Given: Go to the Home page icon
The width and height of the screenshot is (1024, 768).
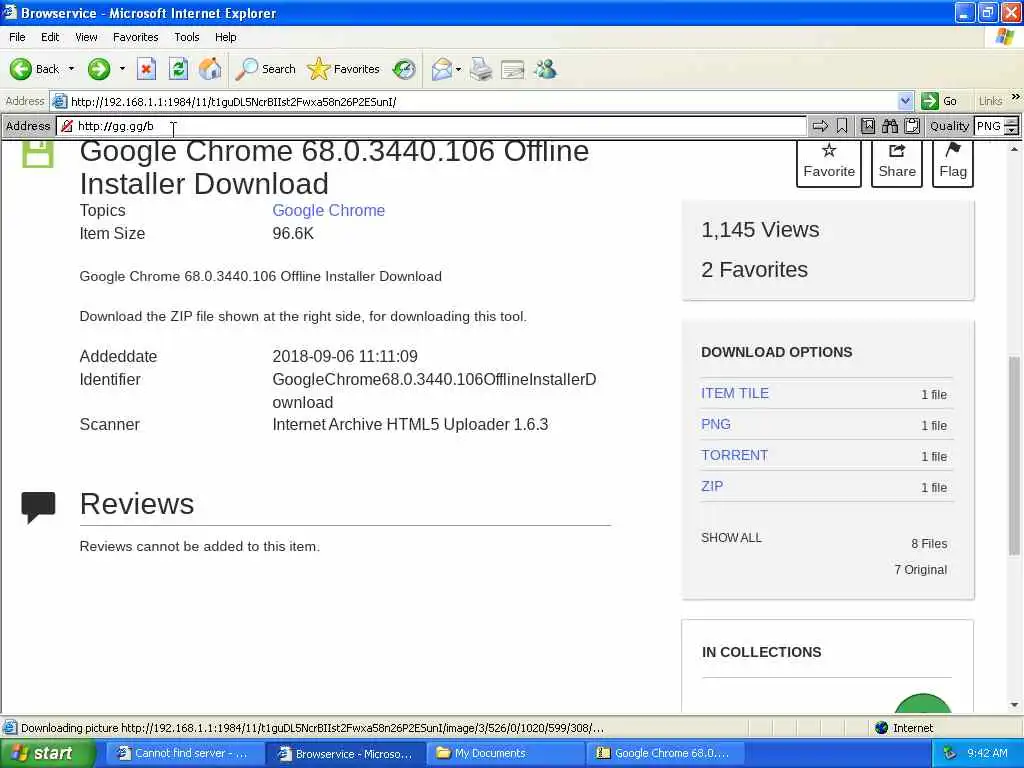Looking at the screenshot, I should (210, 69).
